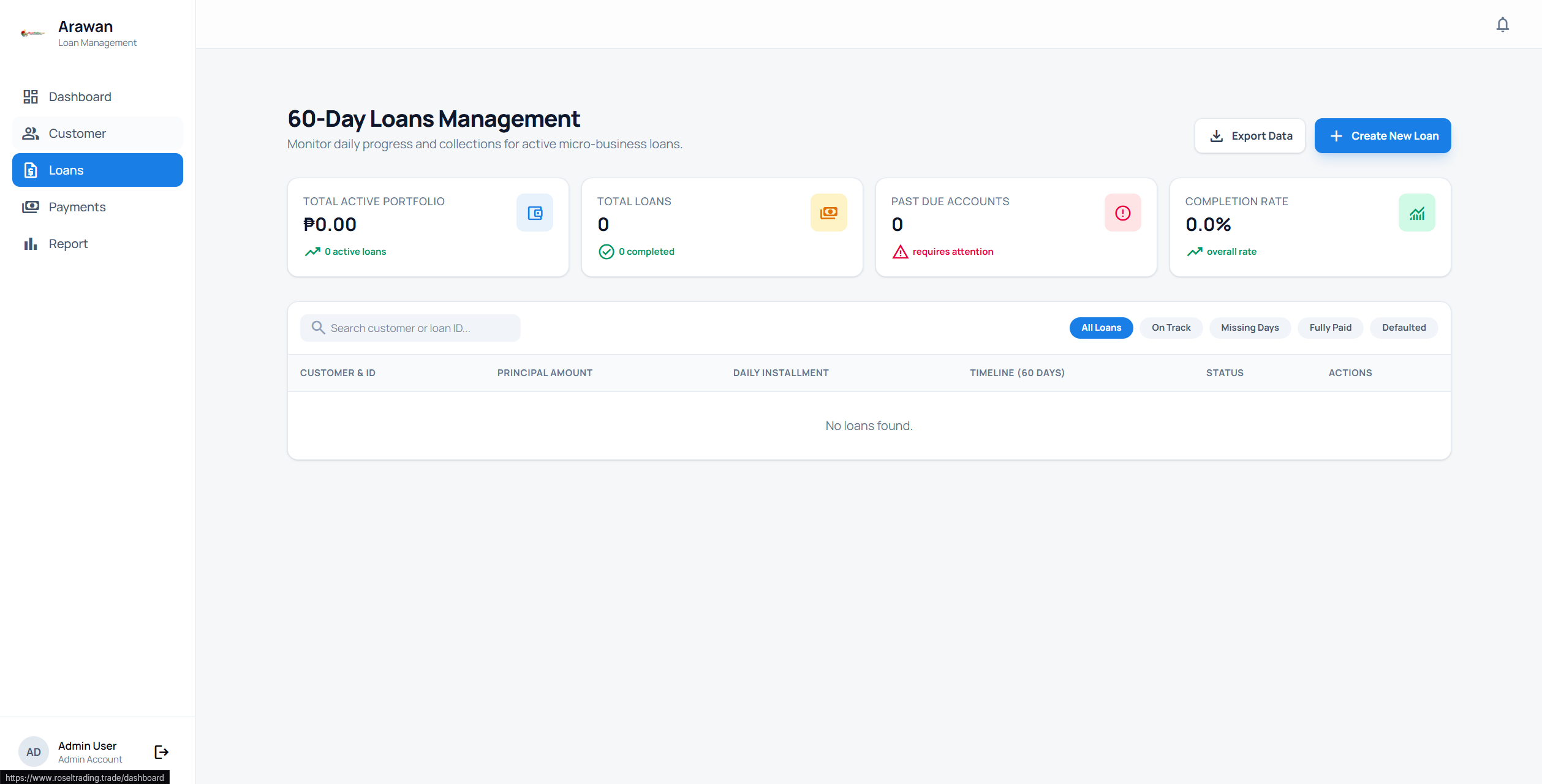
Task: Click Create New Loan button
Action: [1383, 136]
